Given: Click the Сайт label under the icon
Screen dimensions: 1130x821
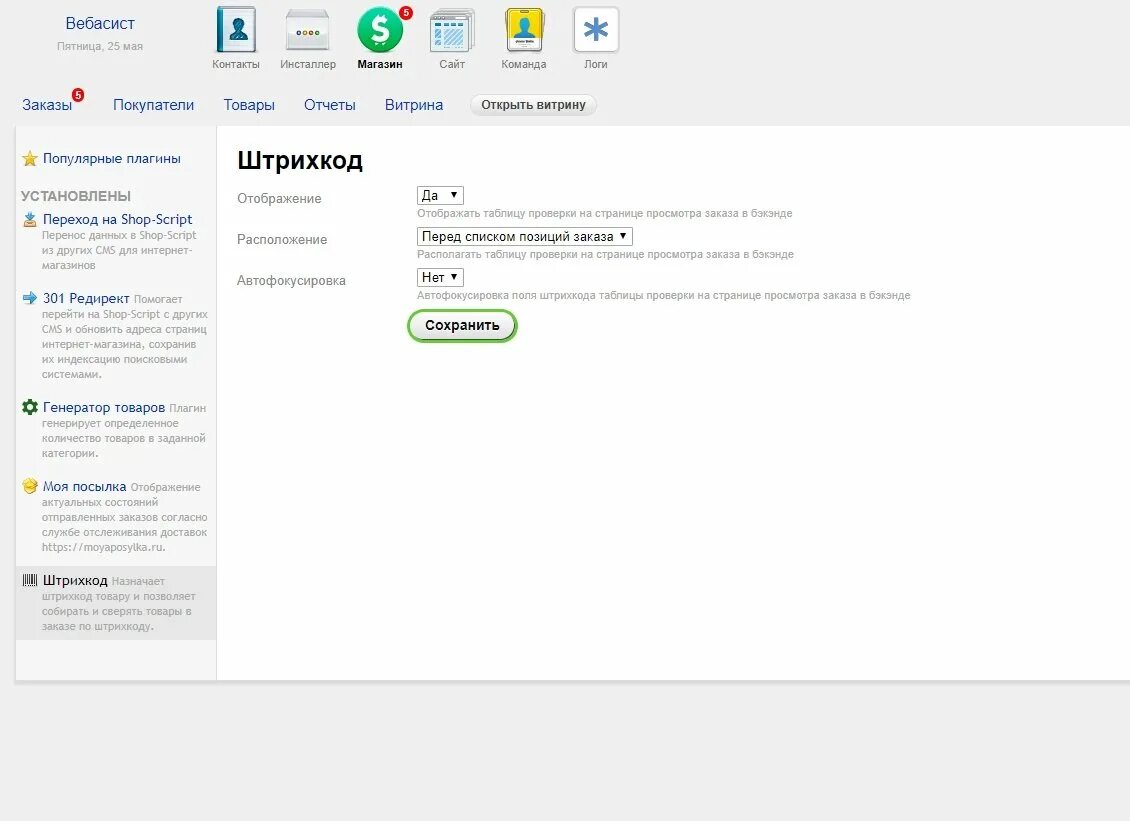Looking at the screenshot, I should click(452, 64).
